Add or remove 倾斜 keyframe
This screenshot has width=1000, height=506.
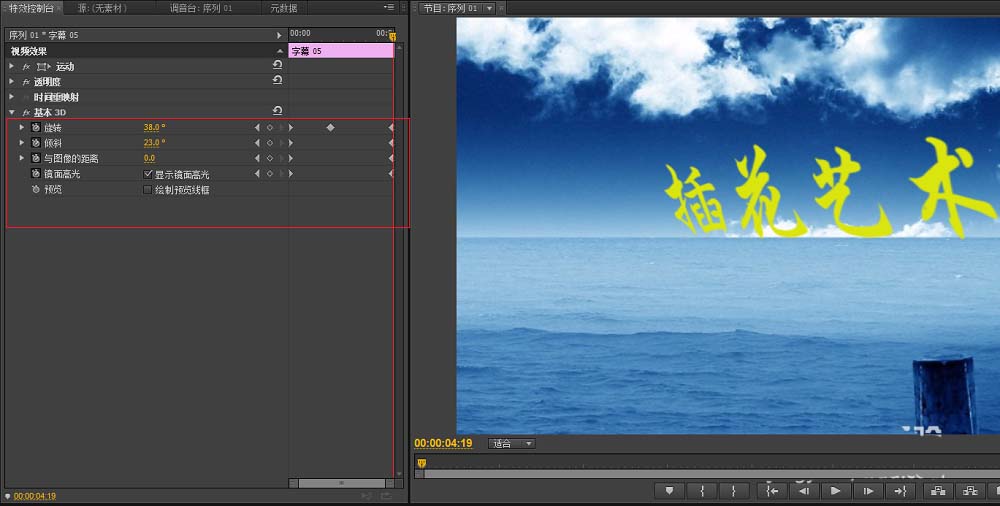pos(270,143)
